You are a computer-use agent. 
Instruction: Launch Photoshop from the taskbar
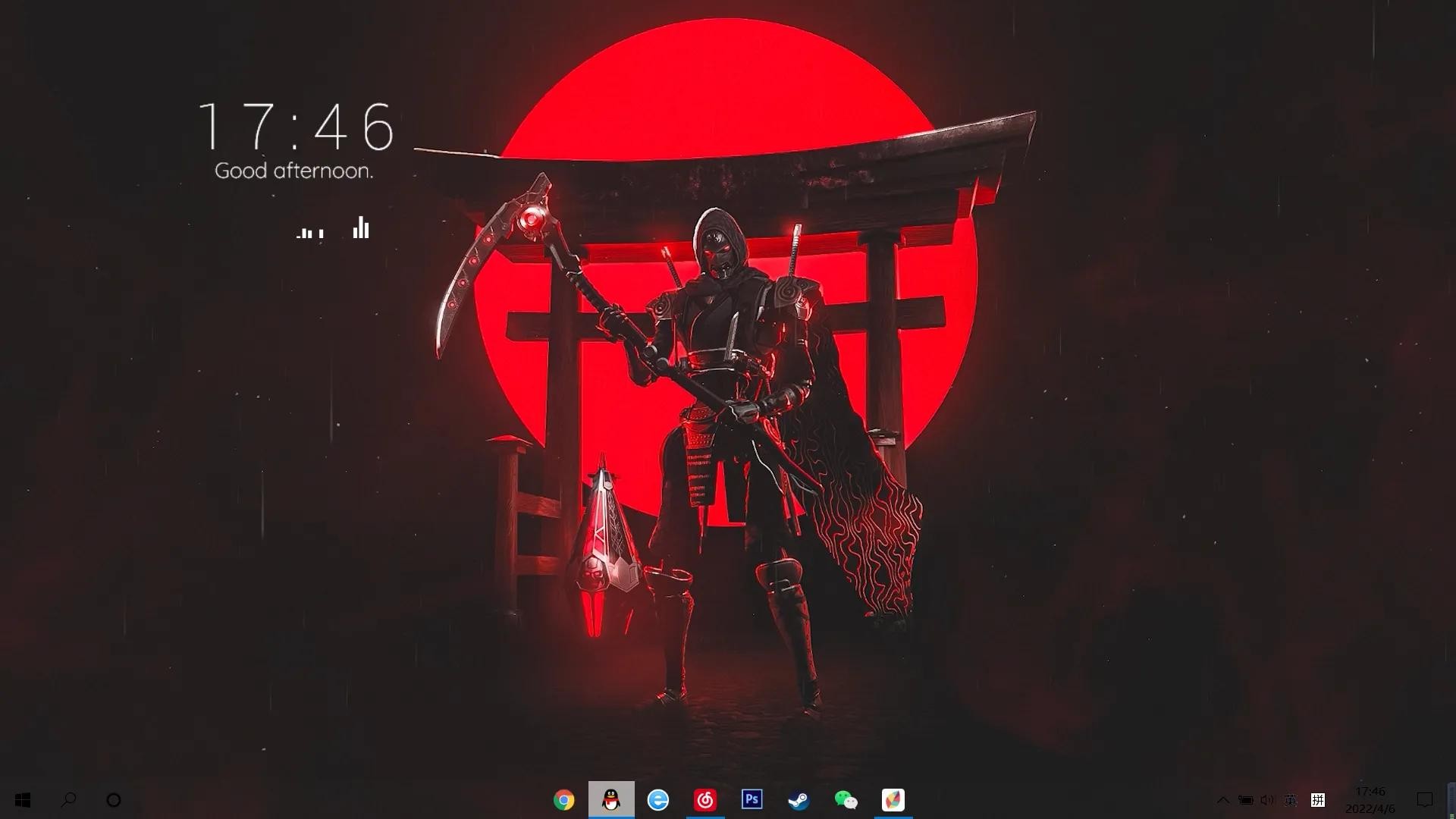click(x=752, y=800)
